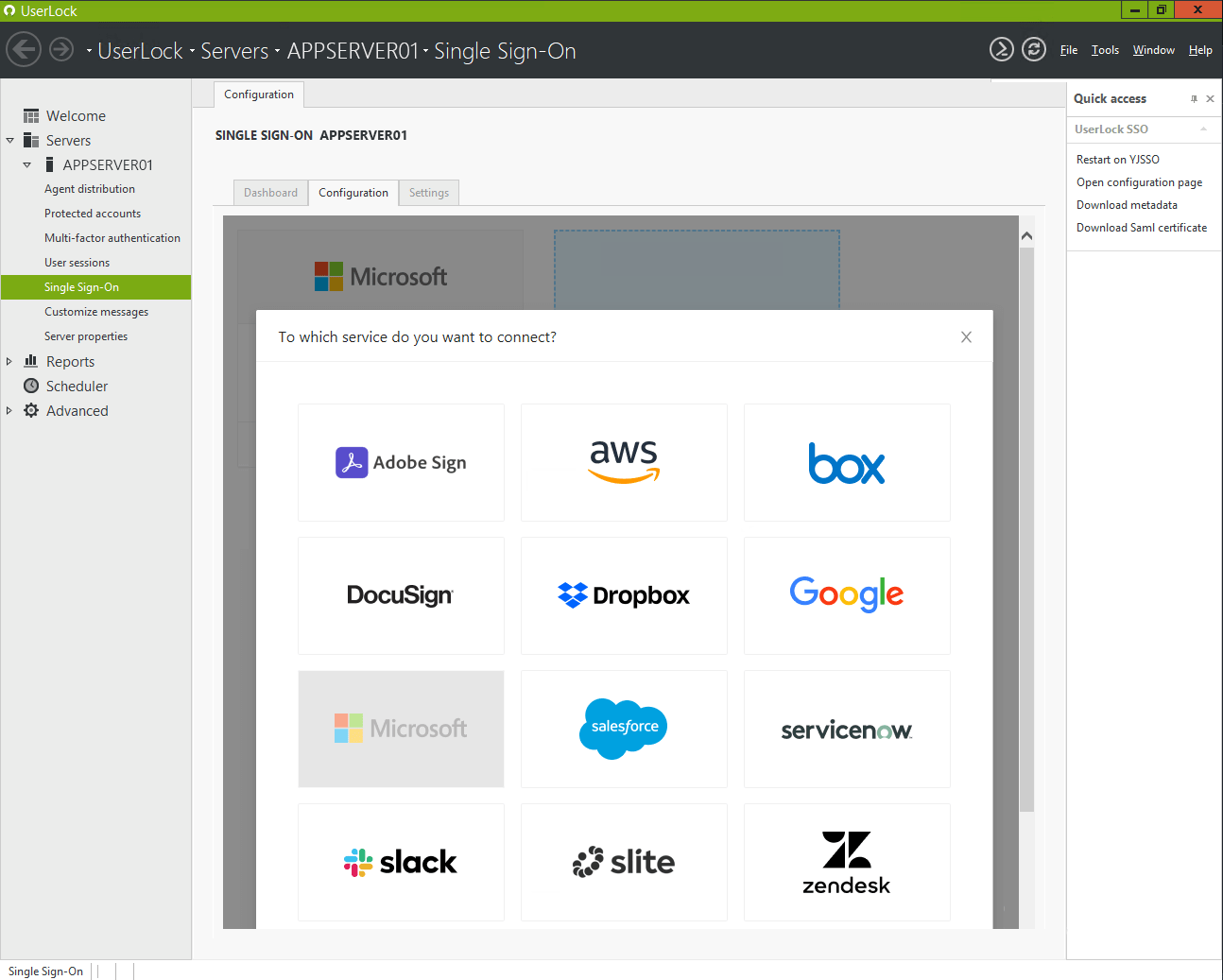Screen dimensions: 1223x980
Task: Click the Advanced gear icon
Action: (31, 410)
